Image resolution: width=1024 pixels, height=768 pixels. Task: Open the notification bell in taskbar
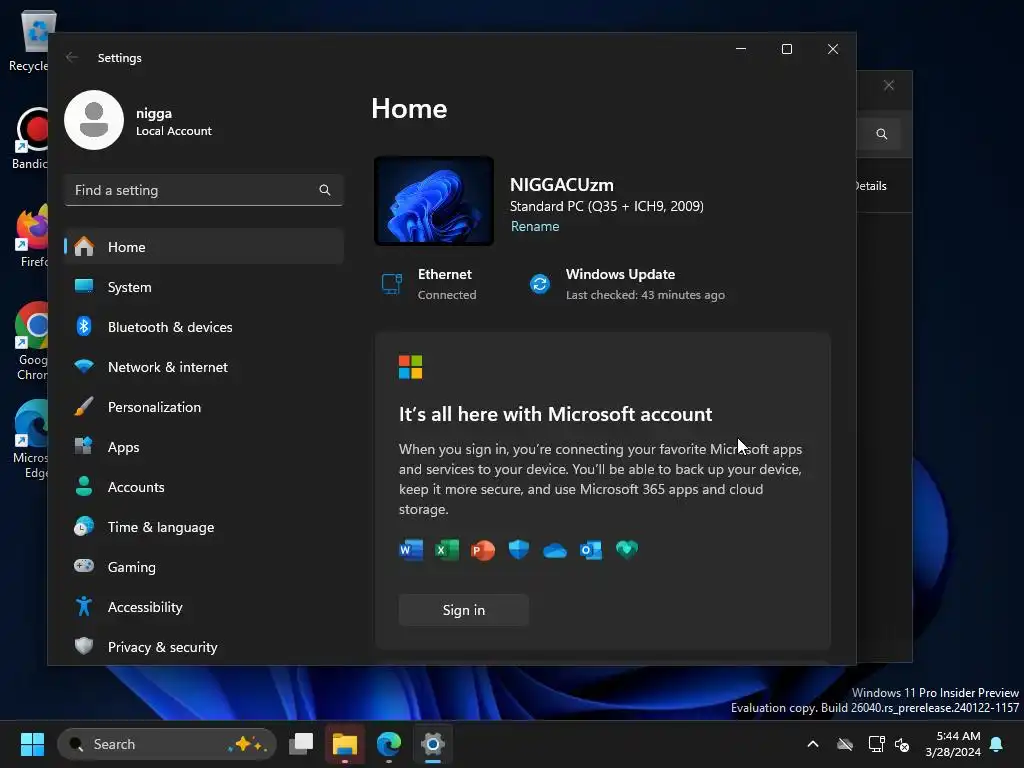pos(997,744)
